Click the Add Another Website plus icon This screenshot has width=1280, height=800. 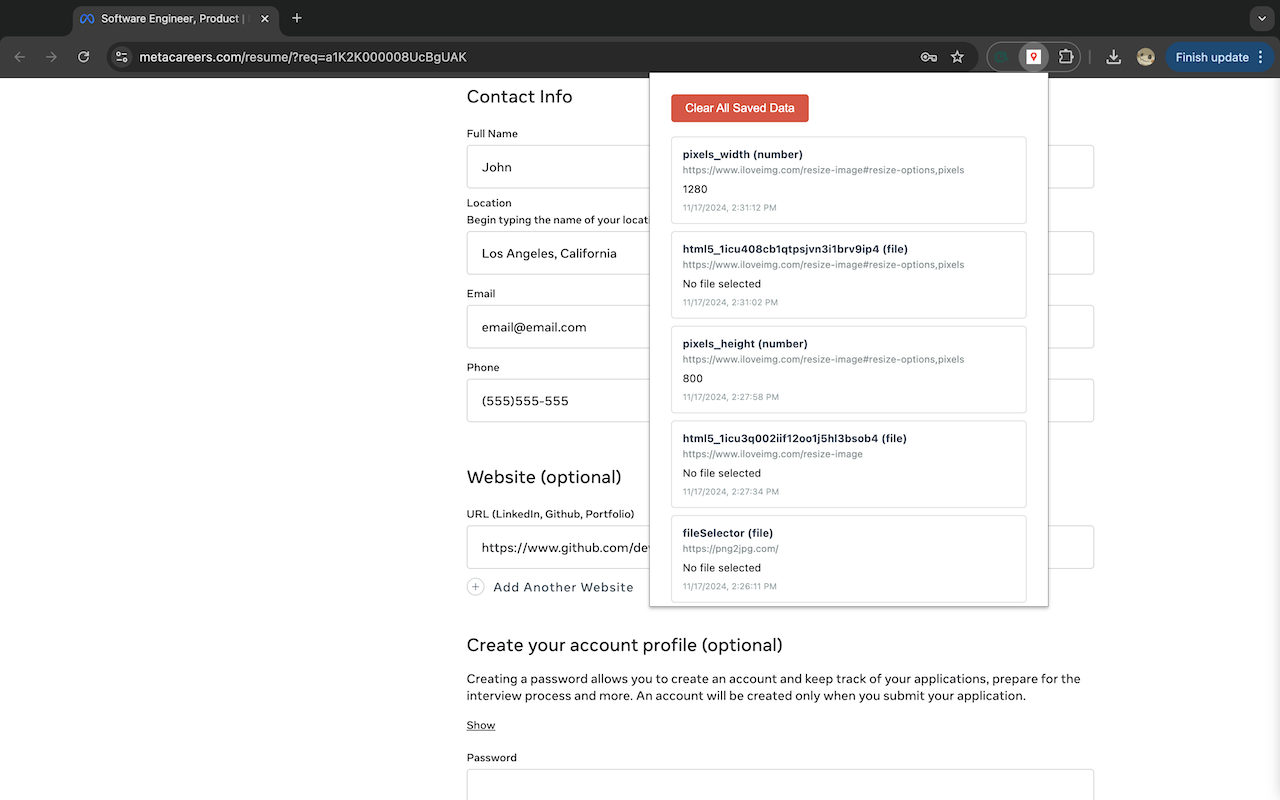(x=476, y=587)
